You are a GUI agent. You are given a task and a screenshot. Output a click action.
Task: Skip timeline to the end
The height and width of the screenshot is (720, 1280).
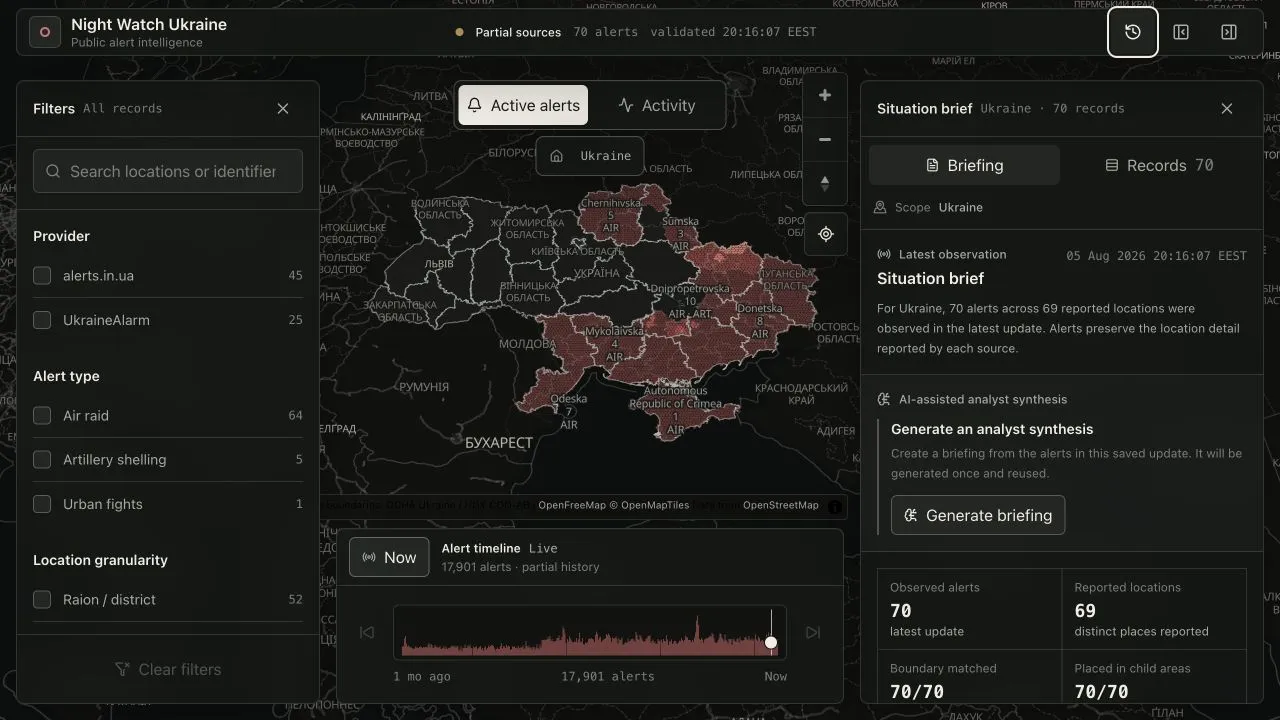(x=813, y=632)
